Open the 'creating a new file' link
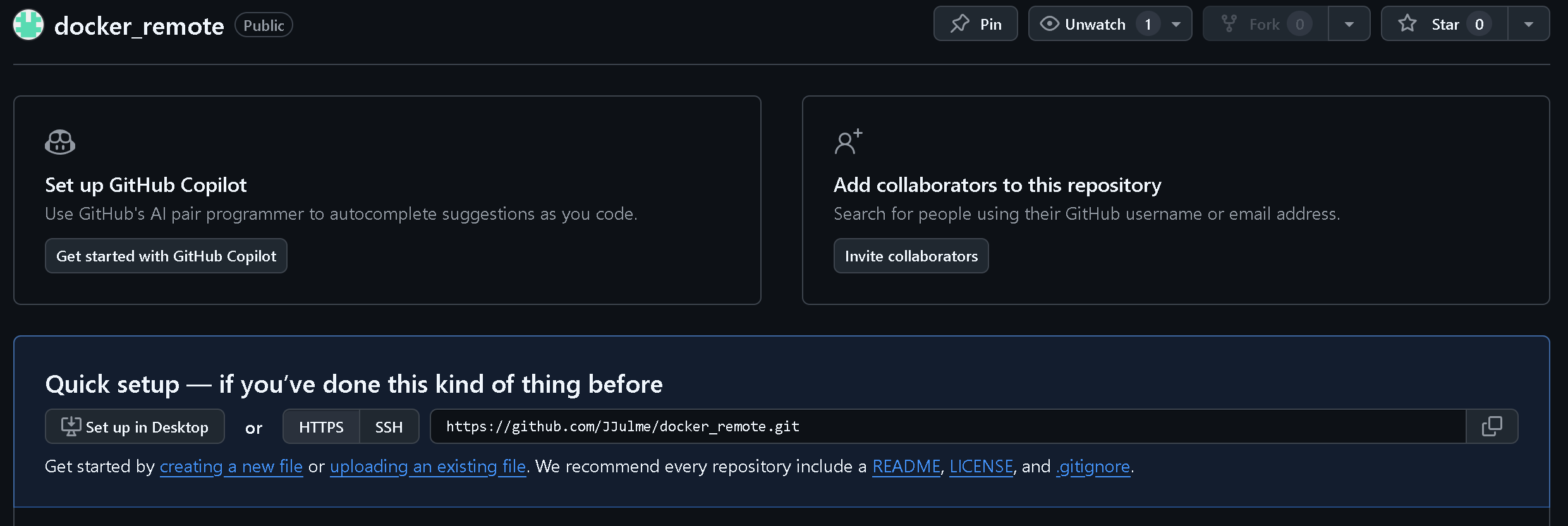This screenshot has width=1568, height=526. click(231, 467)
